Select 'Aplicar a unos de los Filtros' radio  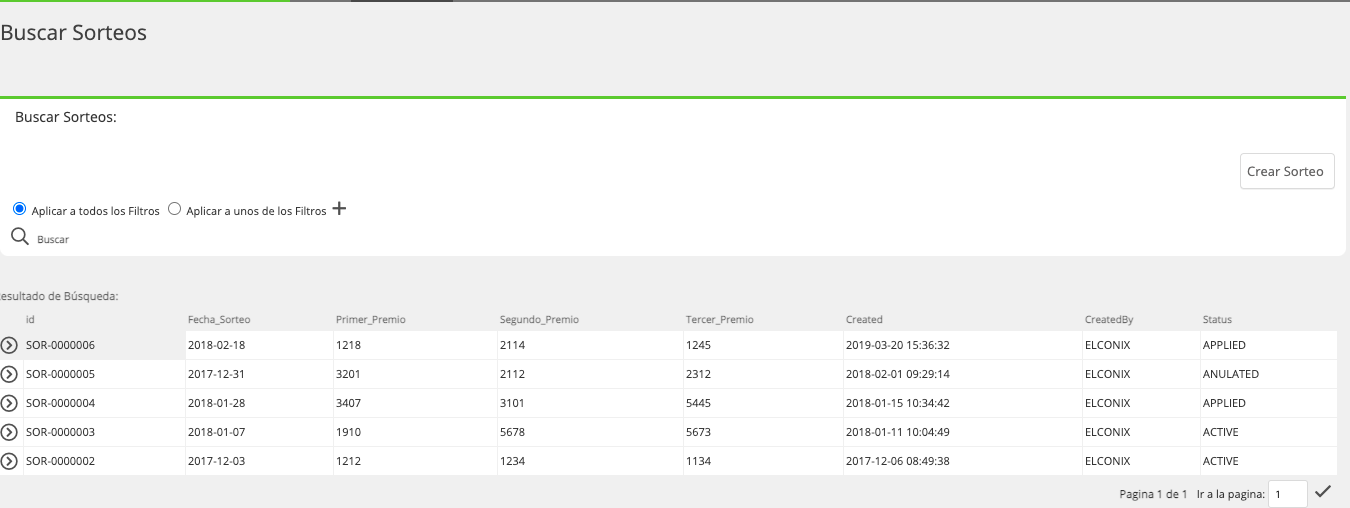point(174,209)
